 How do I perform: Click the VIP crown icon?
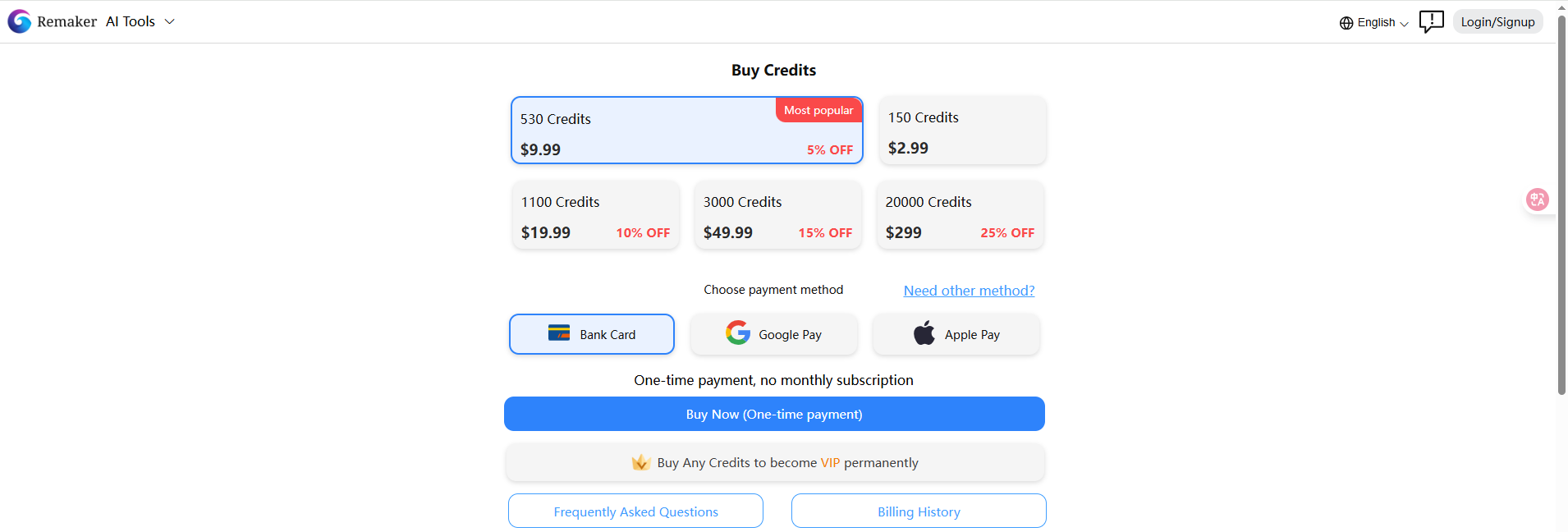pyautogui.click(x=641, y=463)
